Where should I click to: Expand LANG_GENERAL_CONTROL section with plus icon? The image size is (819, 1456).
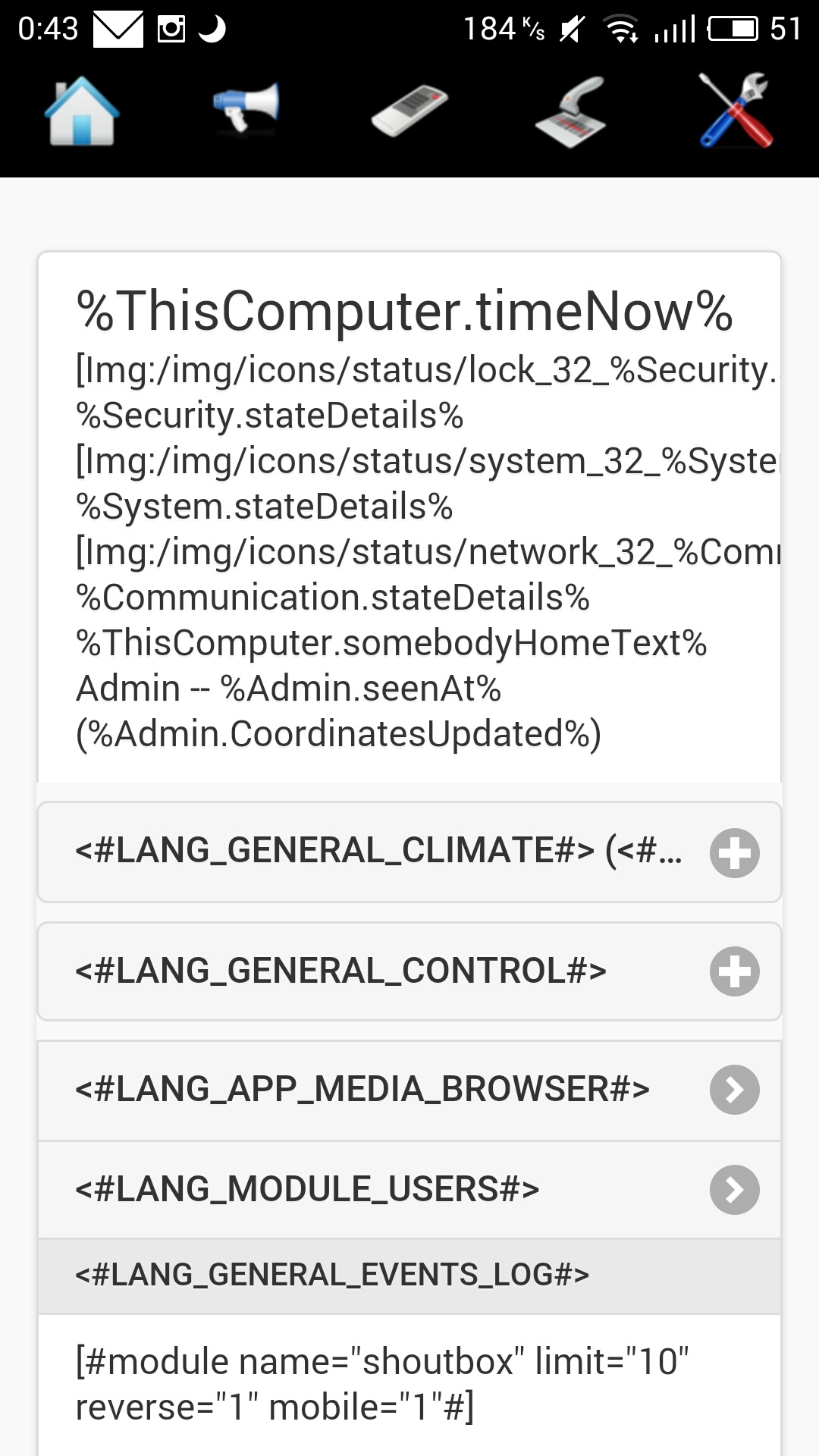[734, 971]
